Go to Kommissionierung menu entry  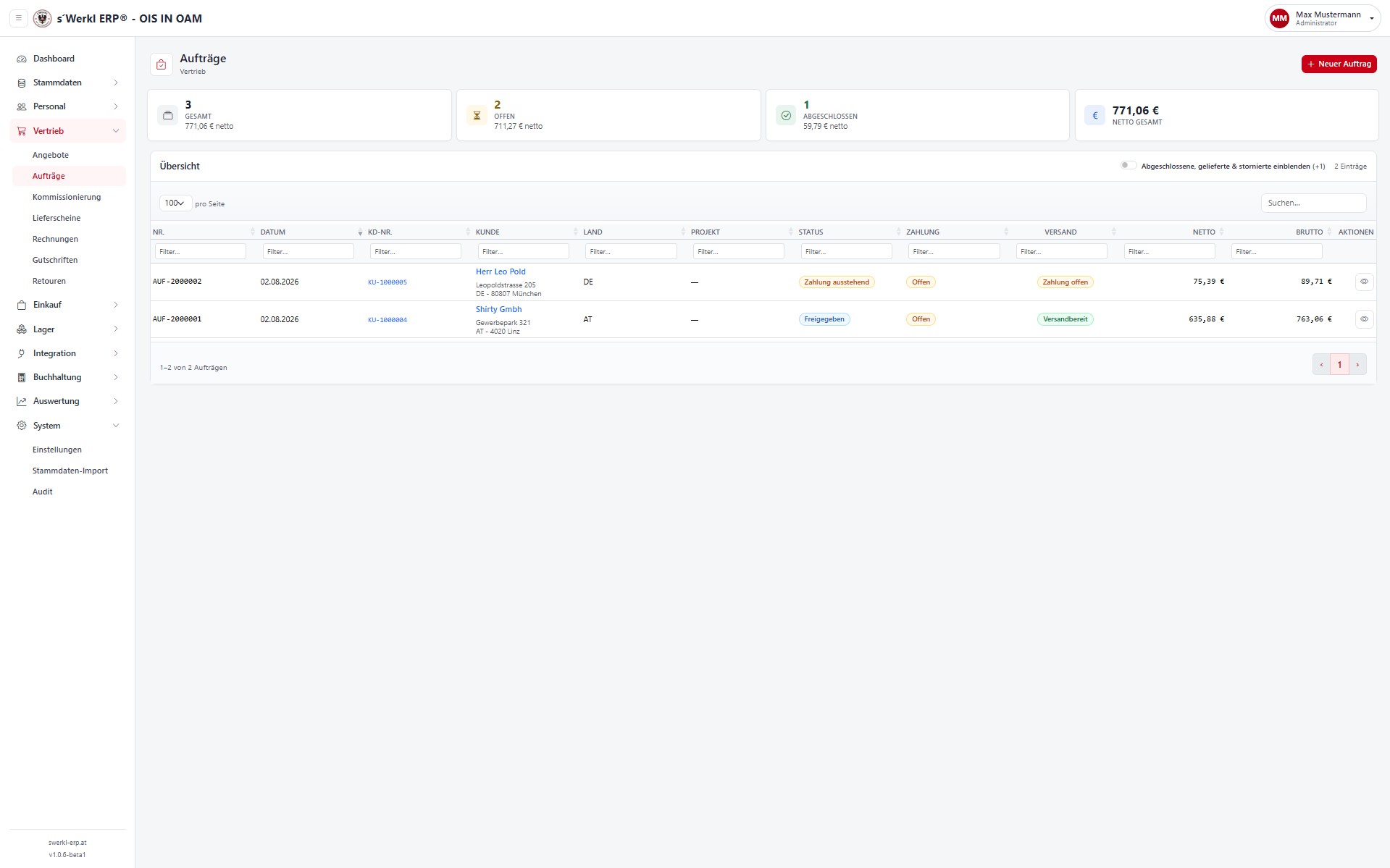point(67,197)
